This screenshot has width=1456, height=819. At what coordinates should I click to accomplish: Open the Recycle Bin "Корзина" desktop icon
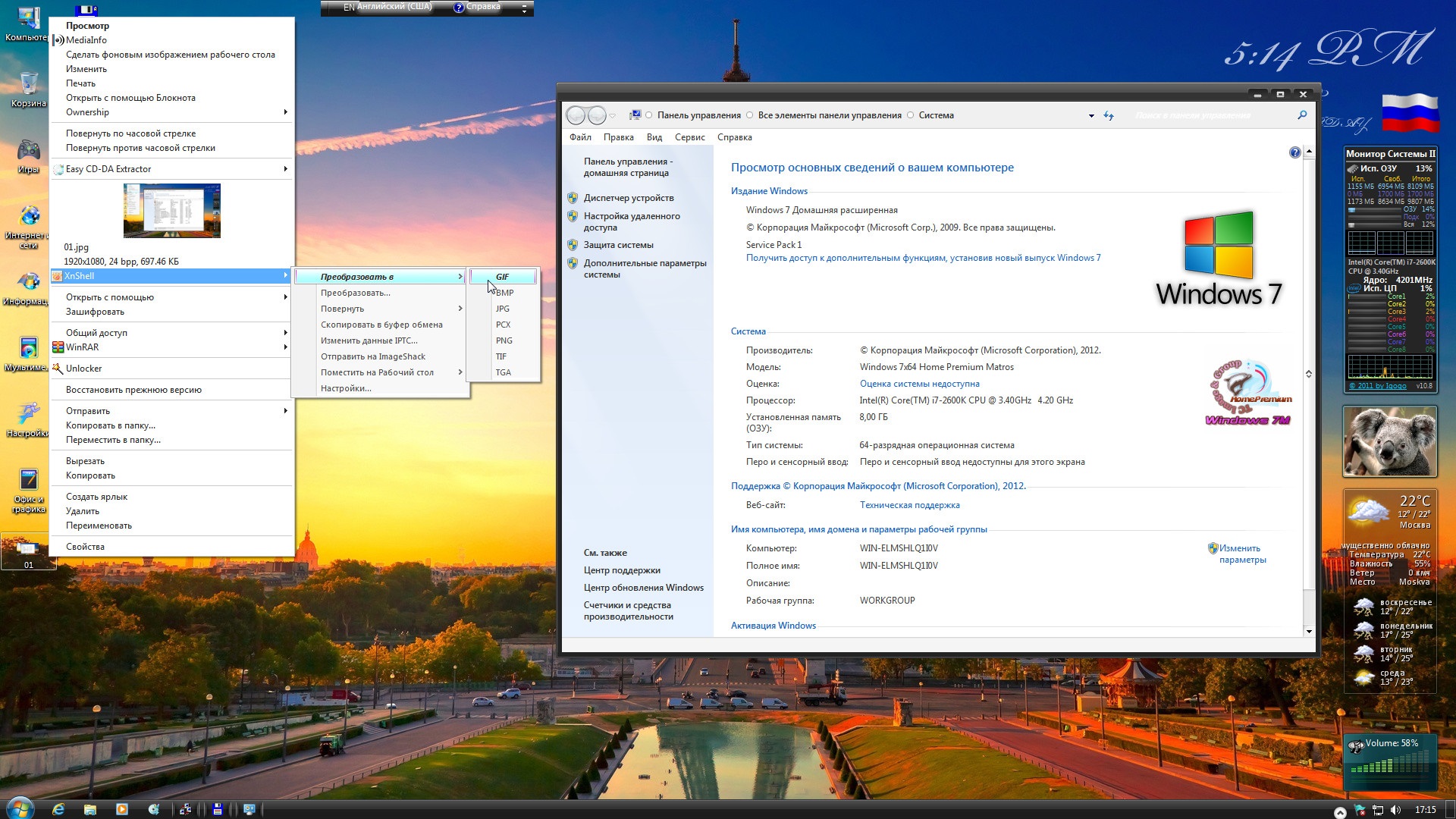pos(28,89)
